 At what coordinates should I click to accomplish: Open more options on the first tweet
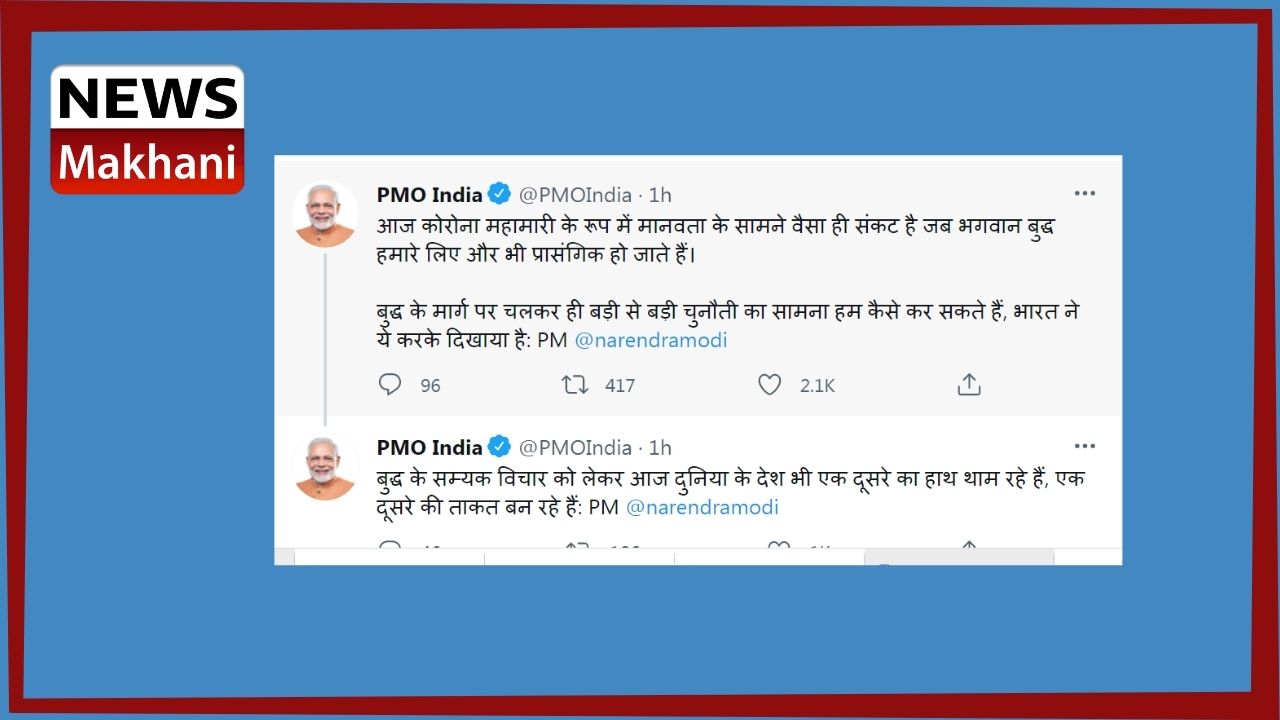point(1085,194)
